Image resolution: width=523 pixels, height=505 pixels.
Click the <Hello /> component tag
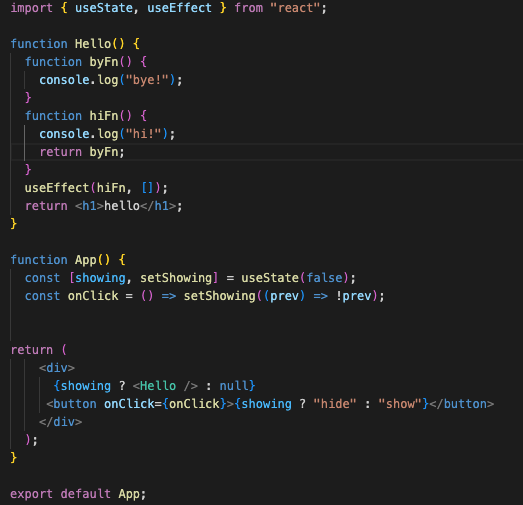[165, 386]
